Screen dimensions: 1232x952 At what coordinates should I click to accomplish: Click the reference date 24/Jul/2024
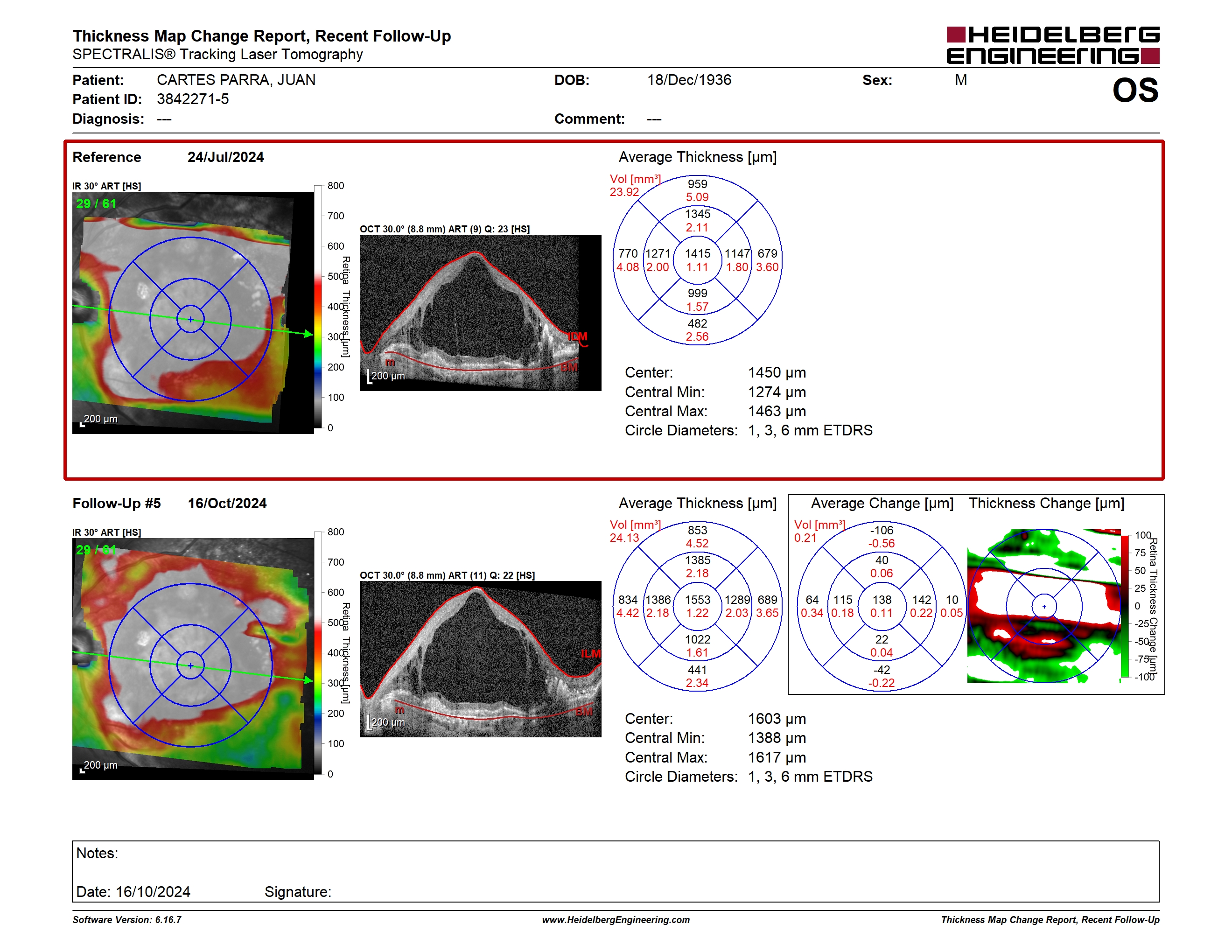(x=226, y=157)
